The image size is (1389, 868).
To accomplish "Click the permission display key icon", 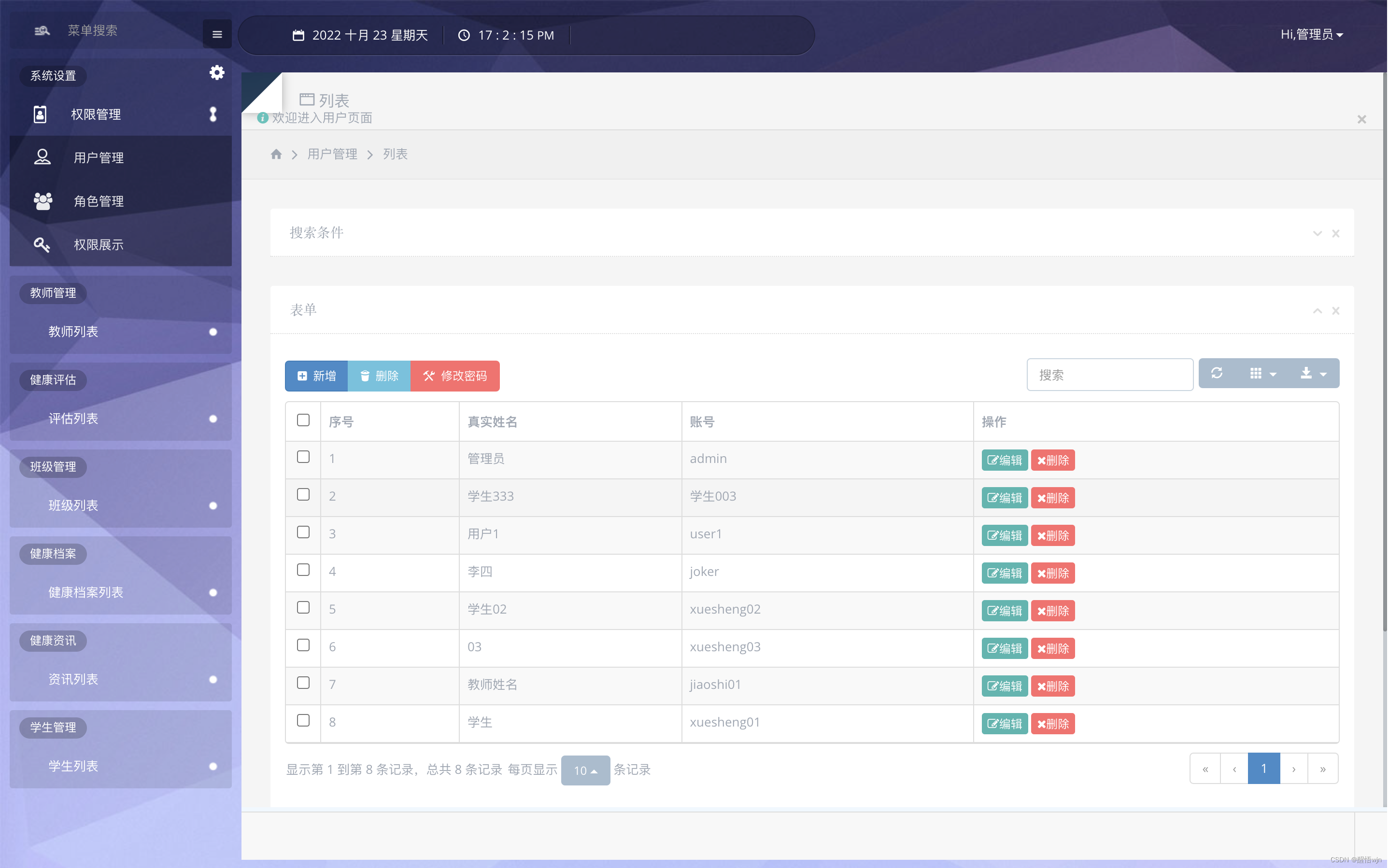I will pos(42,245).
